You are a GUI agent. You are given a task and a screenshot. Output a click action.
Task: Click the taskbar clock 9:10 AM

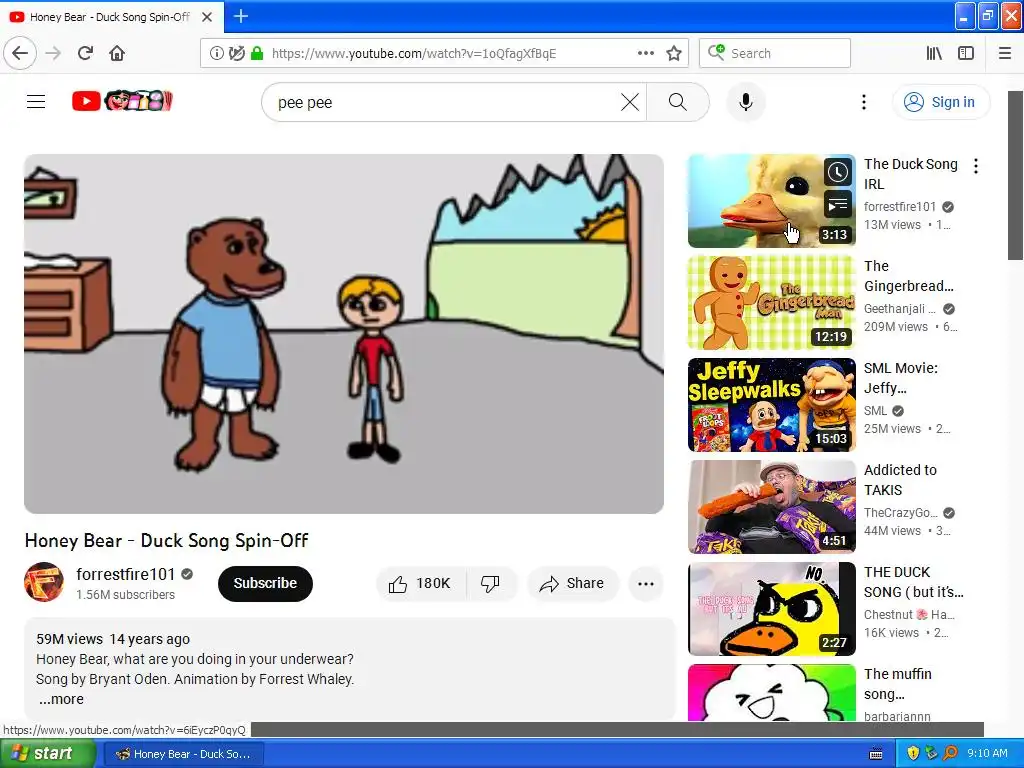pos(987,753)
